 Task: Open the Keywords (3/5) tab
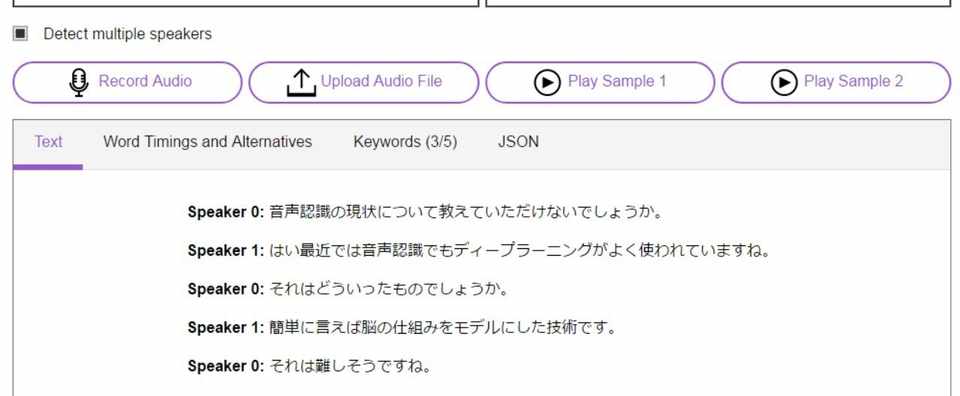[x=405, y=142]
